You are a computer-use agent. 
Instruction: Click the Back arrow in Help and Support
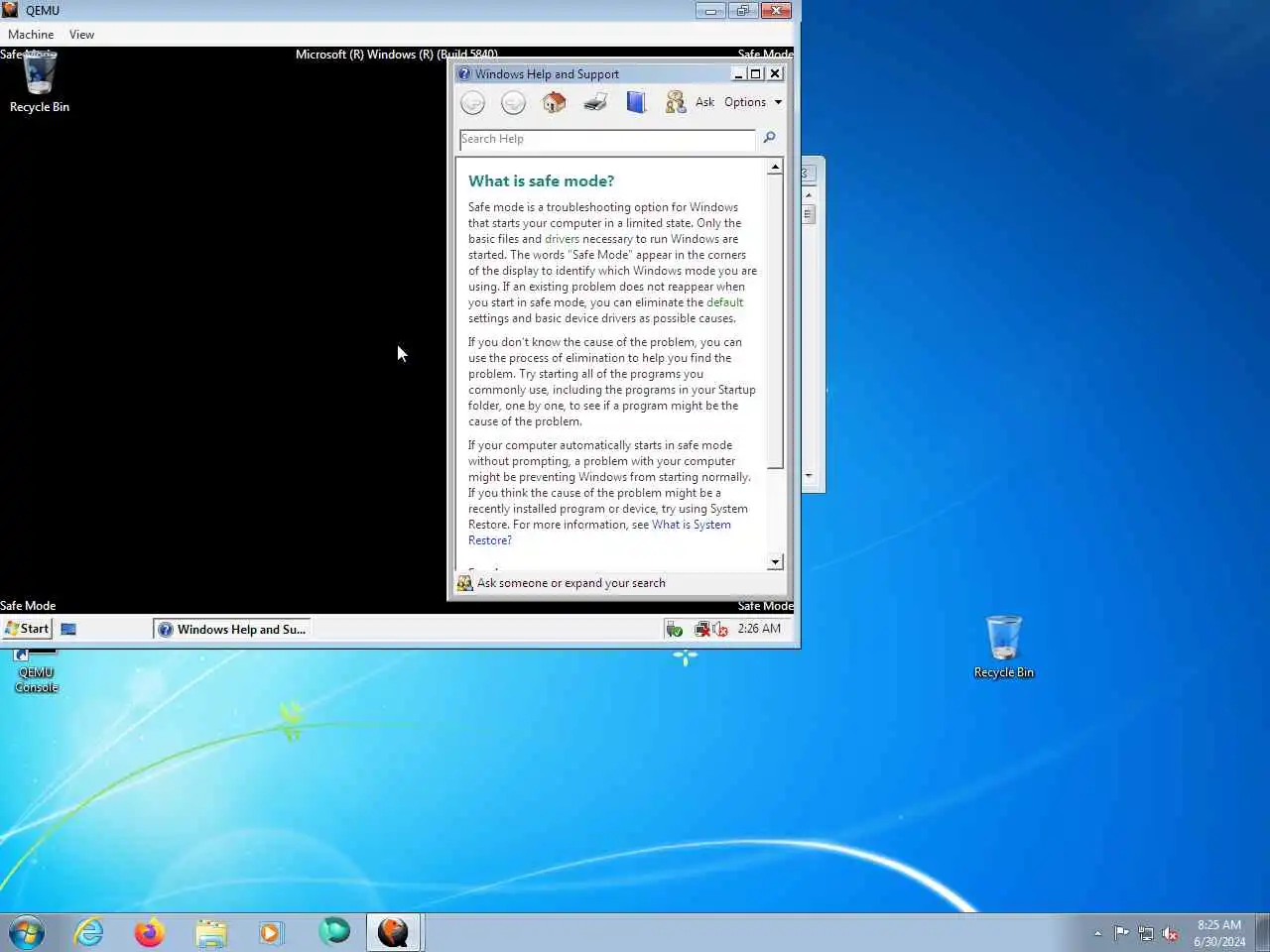(473, 102)
